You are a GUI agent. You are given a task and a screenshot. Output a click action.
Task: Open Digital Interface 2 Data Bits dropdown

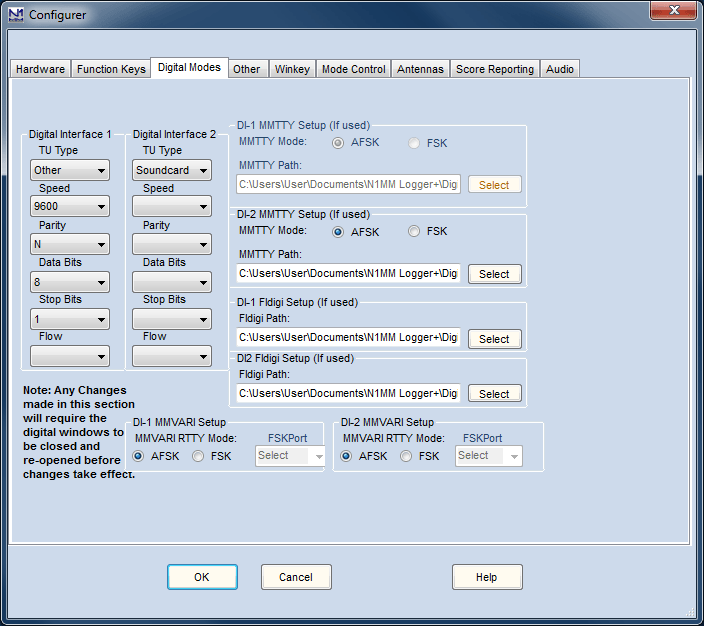click(172, 282)
